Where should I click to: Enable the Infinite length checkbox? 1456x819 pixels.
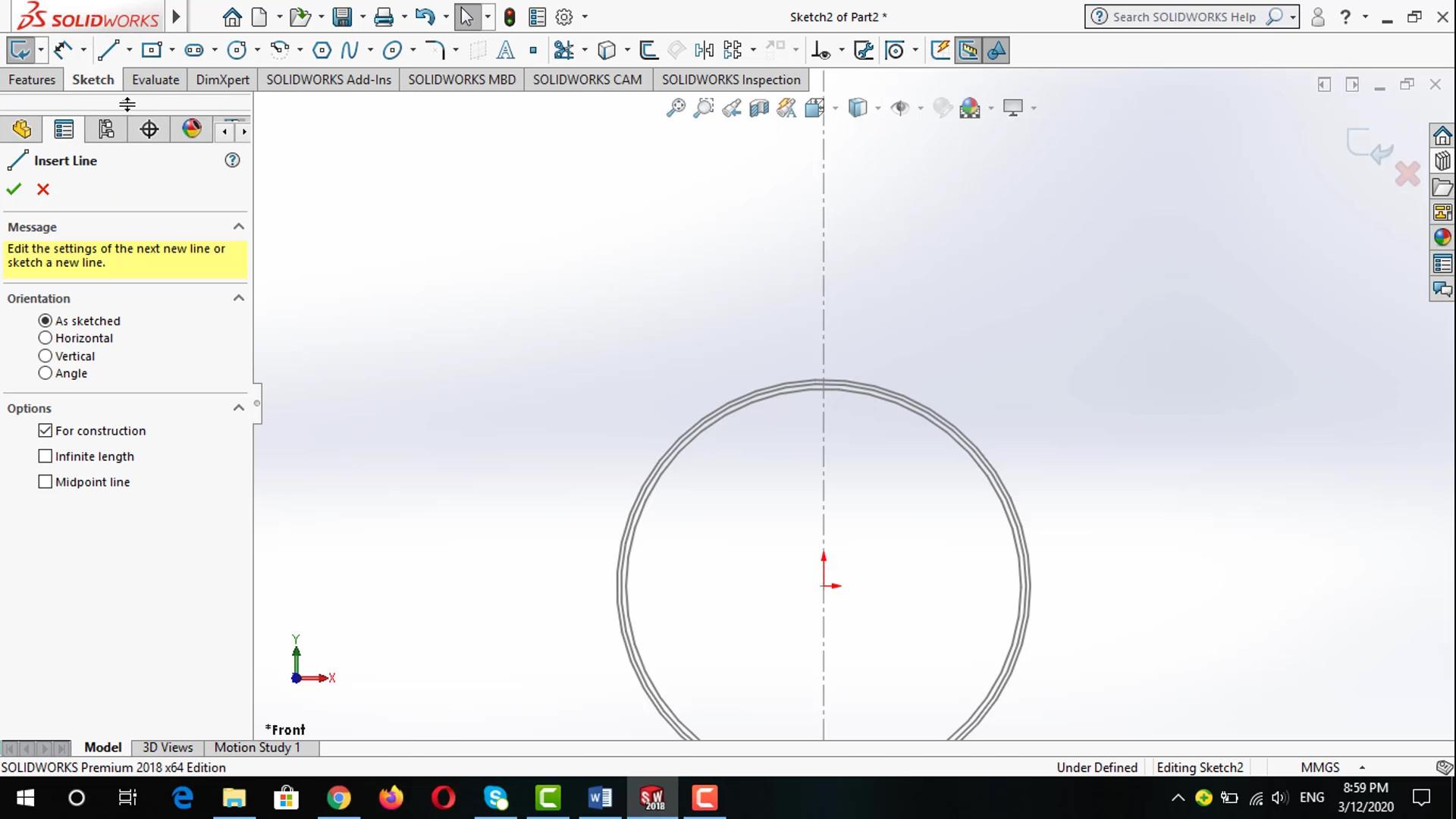point(45,457)
